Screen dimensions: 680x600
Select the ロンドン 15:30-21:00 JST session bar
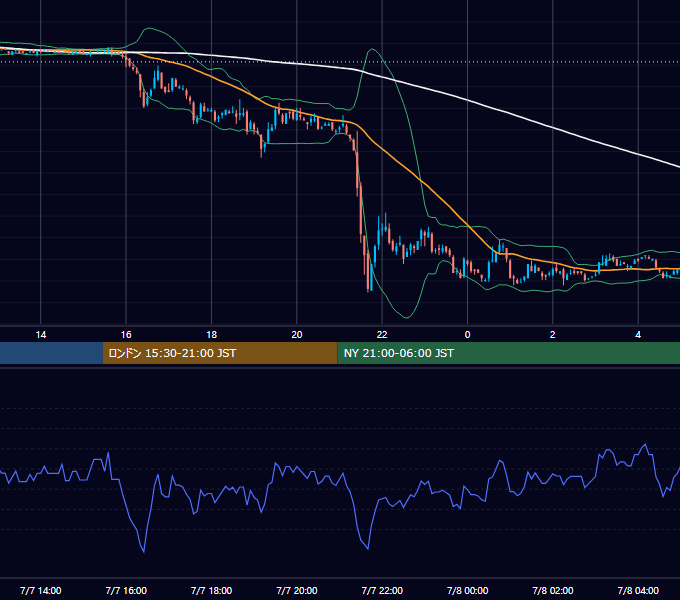coord(220,353)
